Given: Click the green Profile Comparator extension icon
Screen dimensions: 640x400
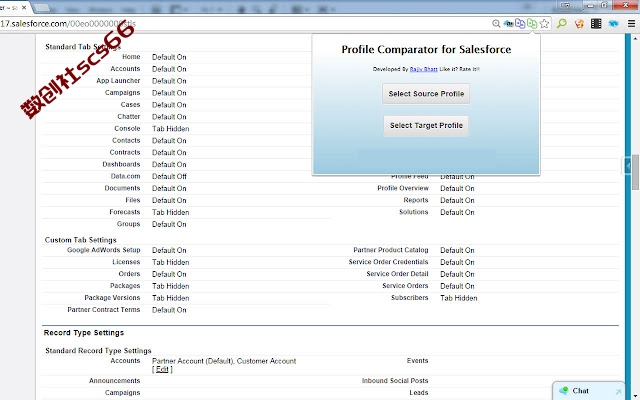Looking at the screenshot, I should click(532, 23).
